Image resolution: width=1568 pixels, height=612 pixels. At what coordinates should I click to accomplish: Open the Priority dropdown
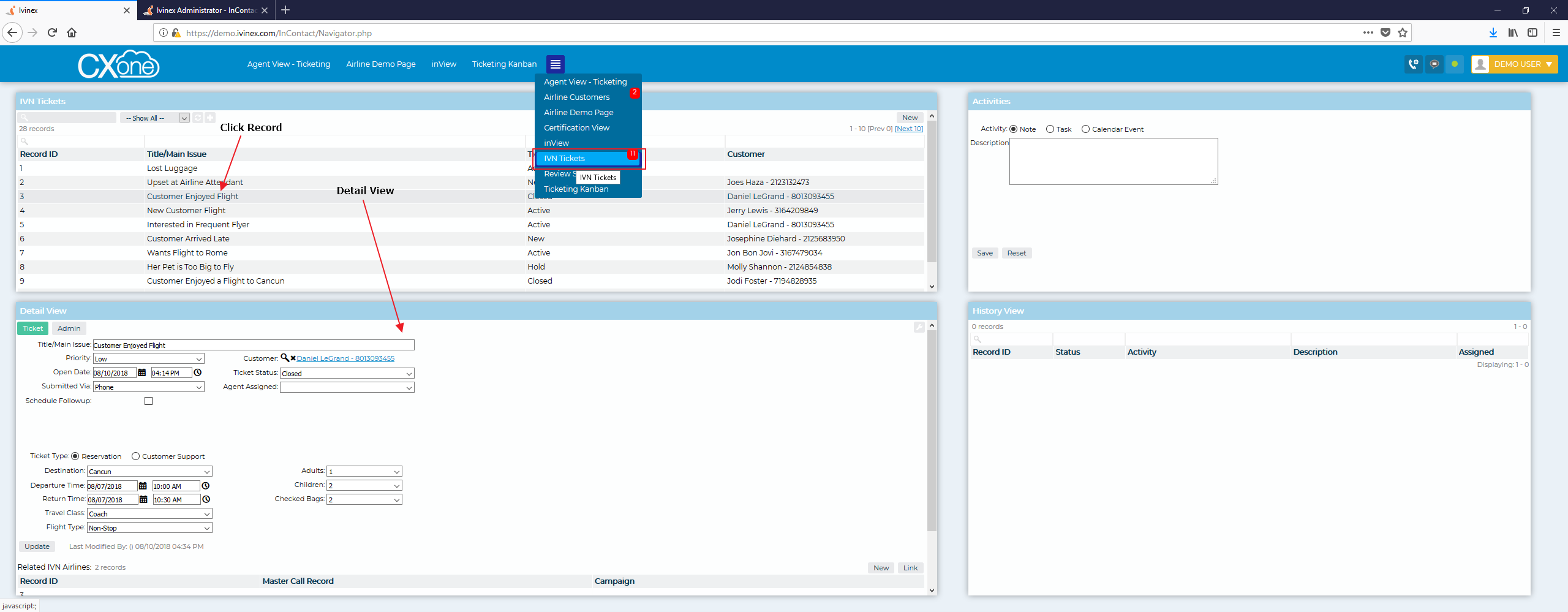(x=149, y=359)
